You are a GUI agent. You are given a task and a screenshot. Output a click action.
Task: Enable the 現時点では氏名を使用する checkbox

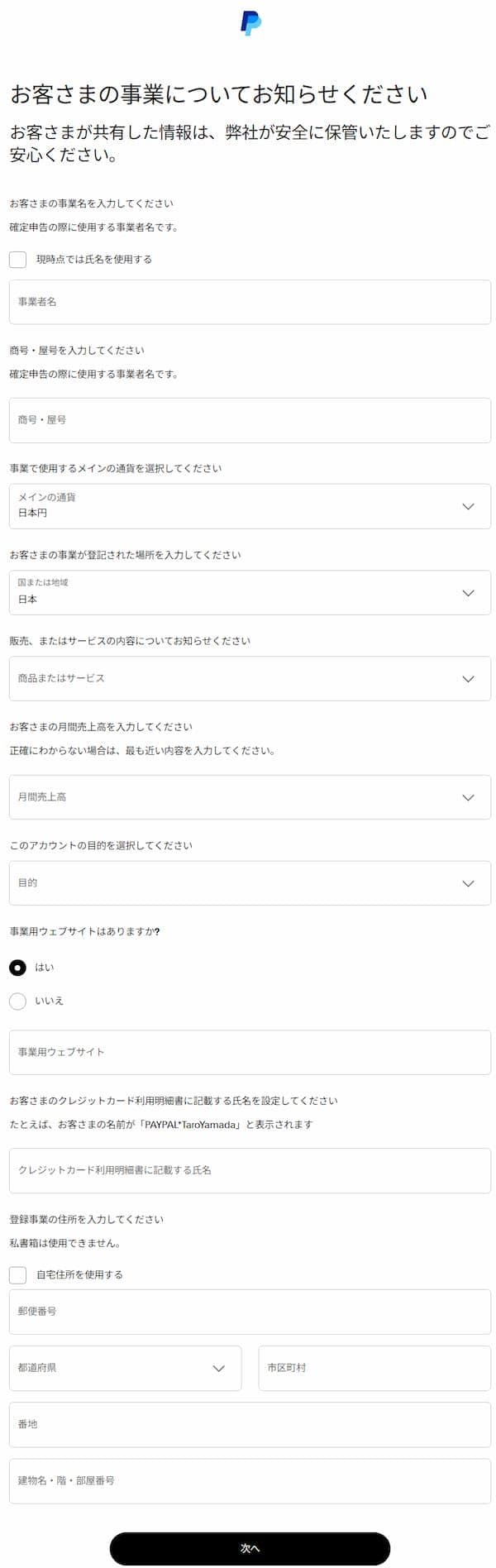click(x=17, y=261)
